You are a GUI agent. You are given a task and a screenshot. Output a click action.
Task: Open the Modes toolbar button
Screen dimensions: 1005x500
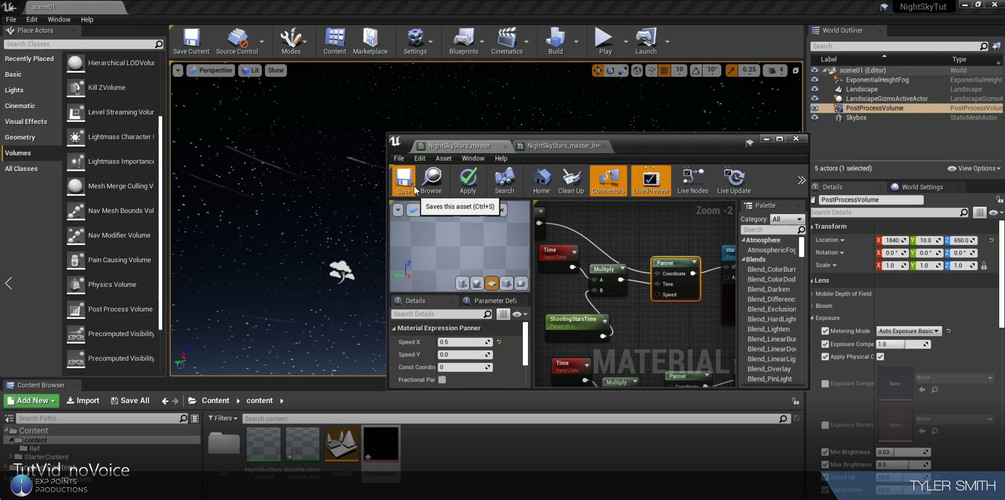click(x=290, y=42)
